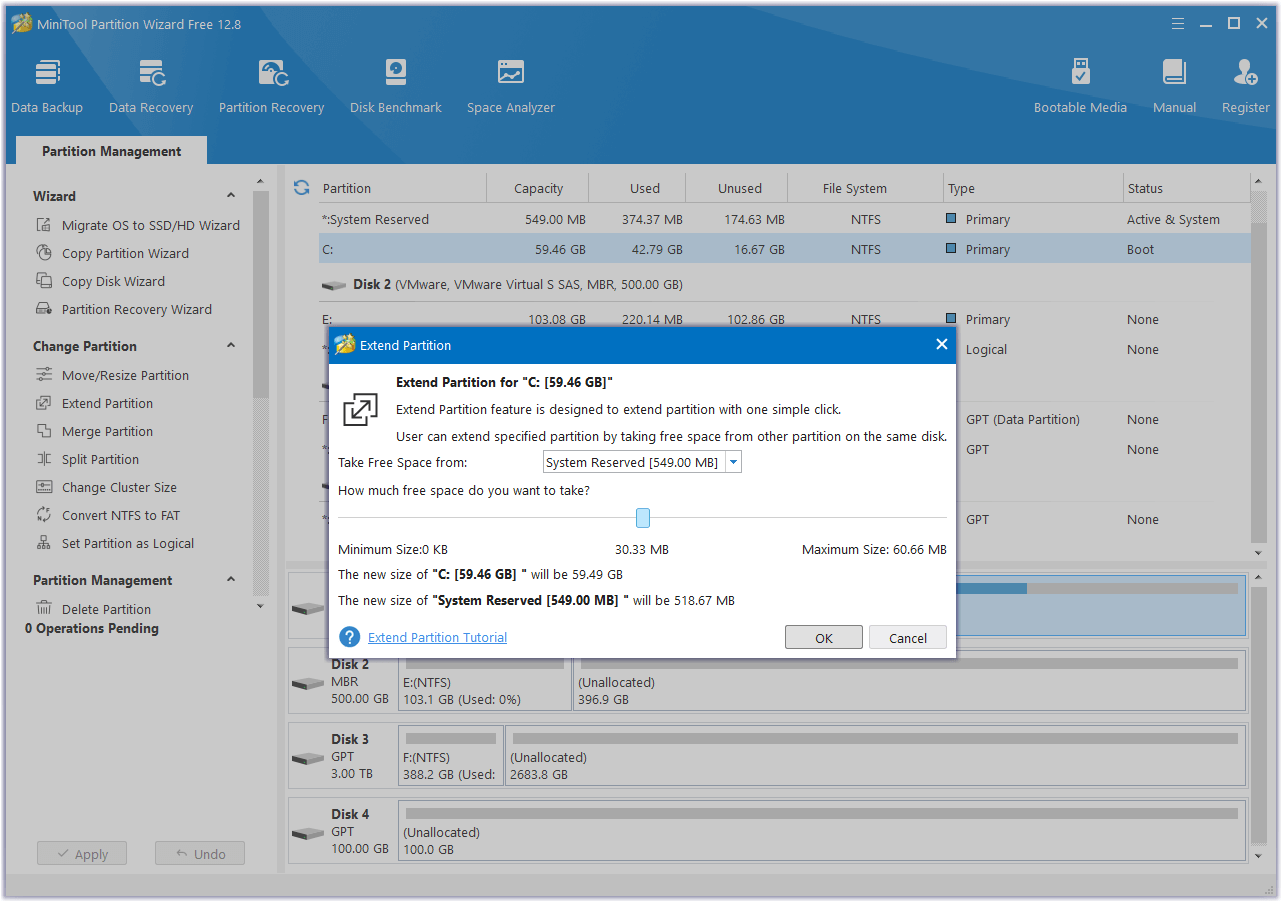The image size is (1284, 903).
Task: Sort by Status column header
Action: [1187, 188]
